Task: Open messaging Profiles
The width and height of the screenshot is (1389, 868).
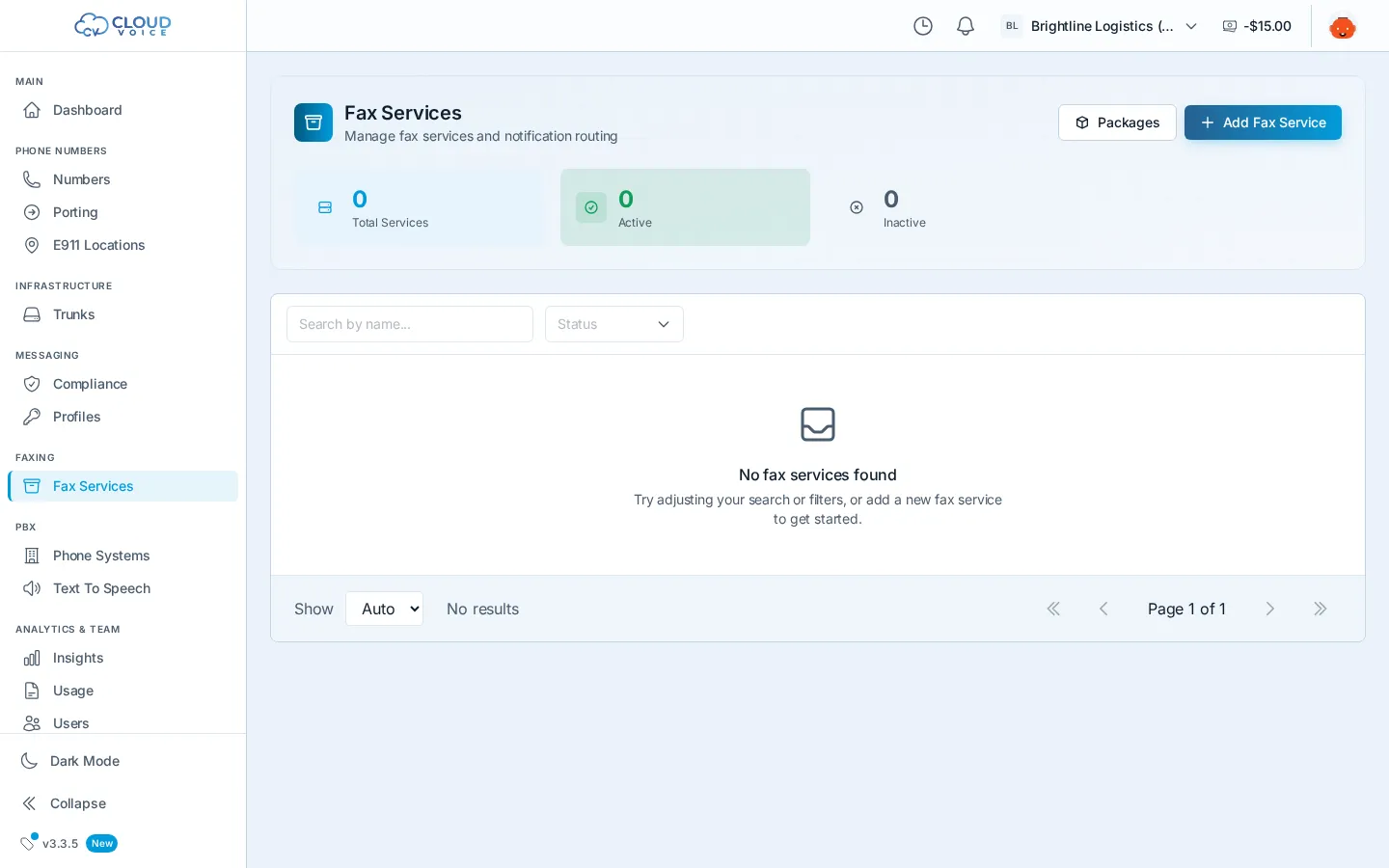Action: tap(123, 417)
